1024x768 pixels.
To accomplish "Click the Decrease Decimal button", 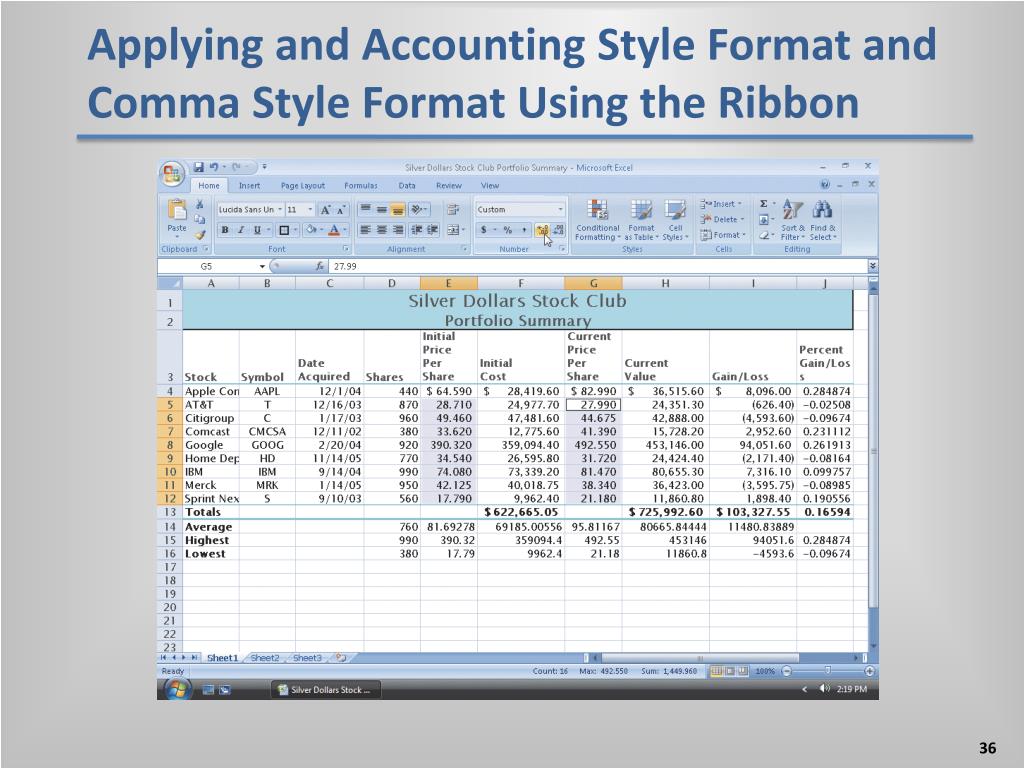I will point(558,230).
